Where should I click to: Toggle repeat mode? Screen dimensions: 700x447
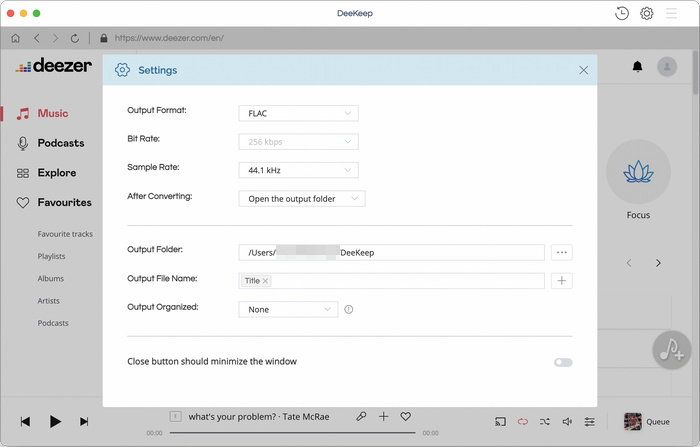pos(523,422)
